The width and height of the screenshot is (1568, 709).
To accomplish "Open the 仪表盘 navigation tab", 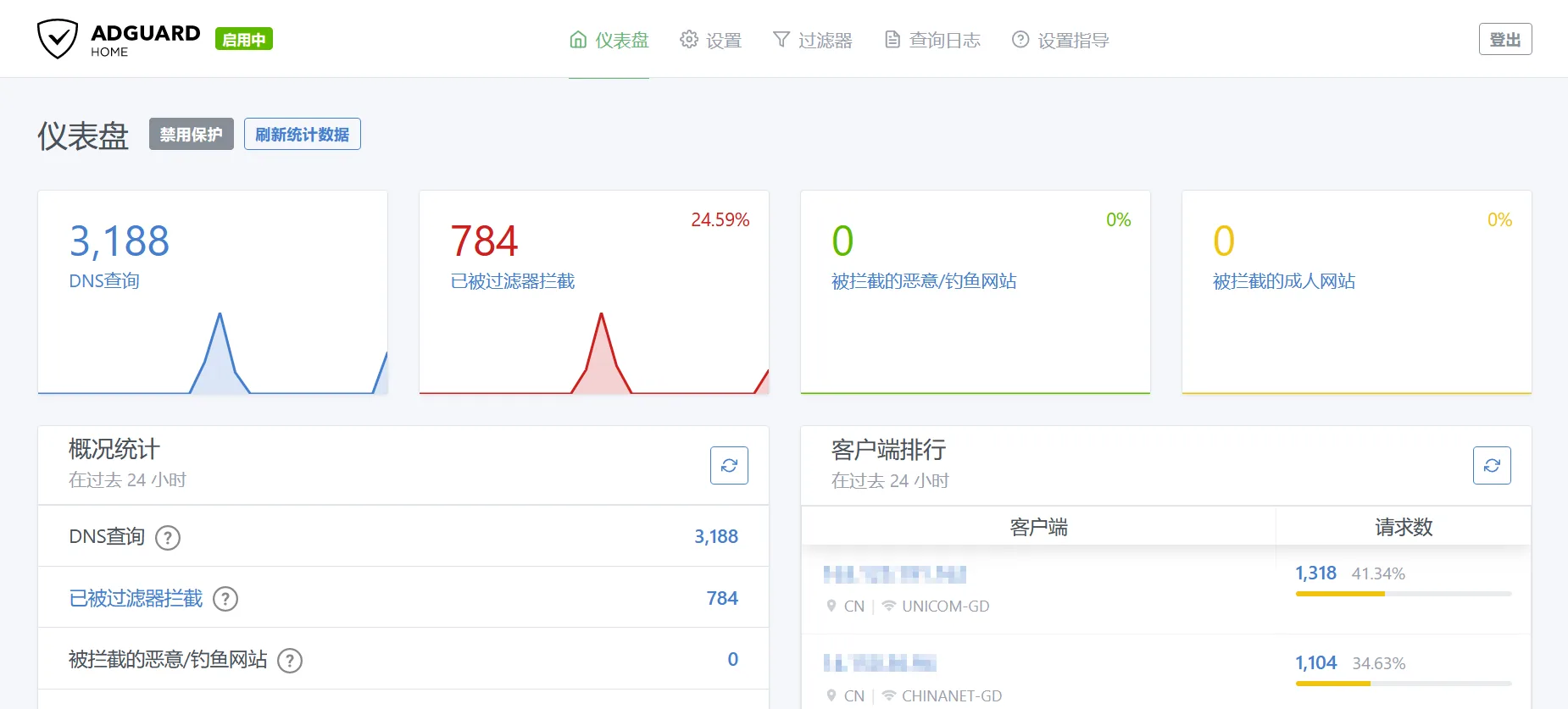I will [x=609, y=40].
